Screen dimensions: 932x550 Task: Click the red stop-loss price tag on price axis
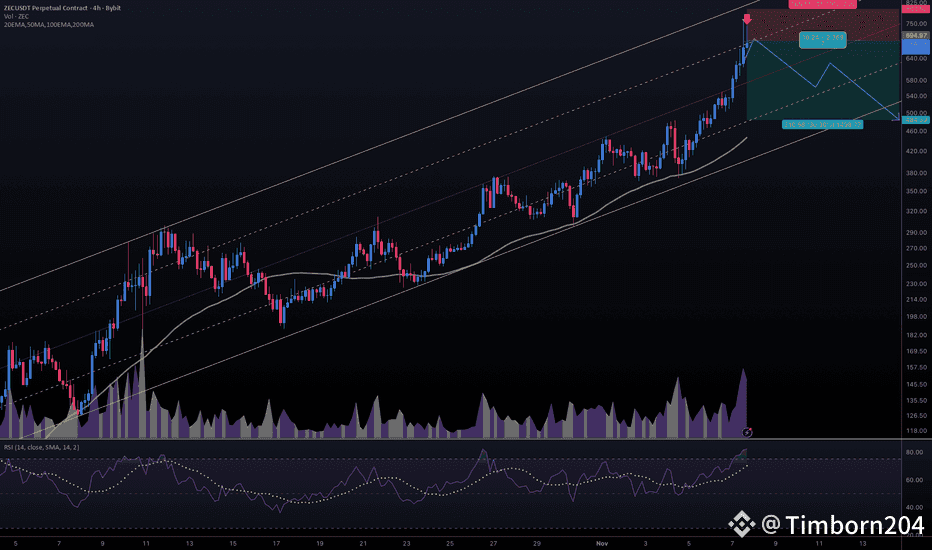click(x=916, y=8)
